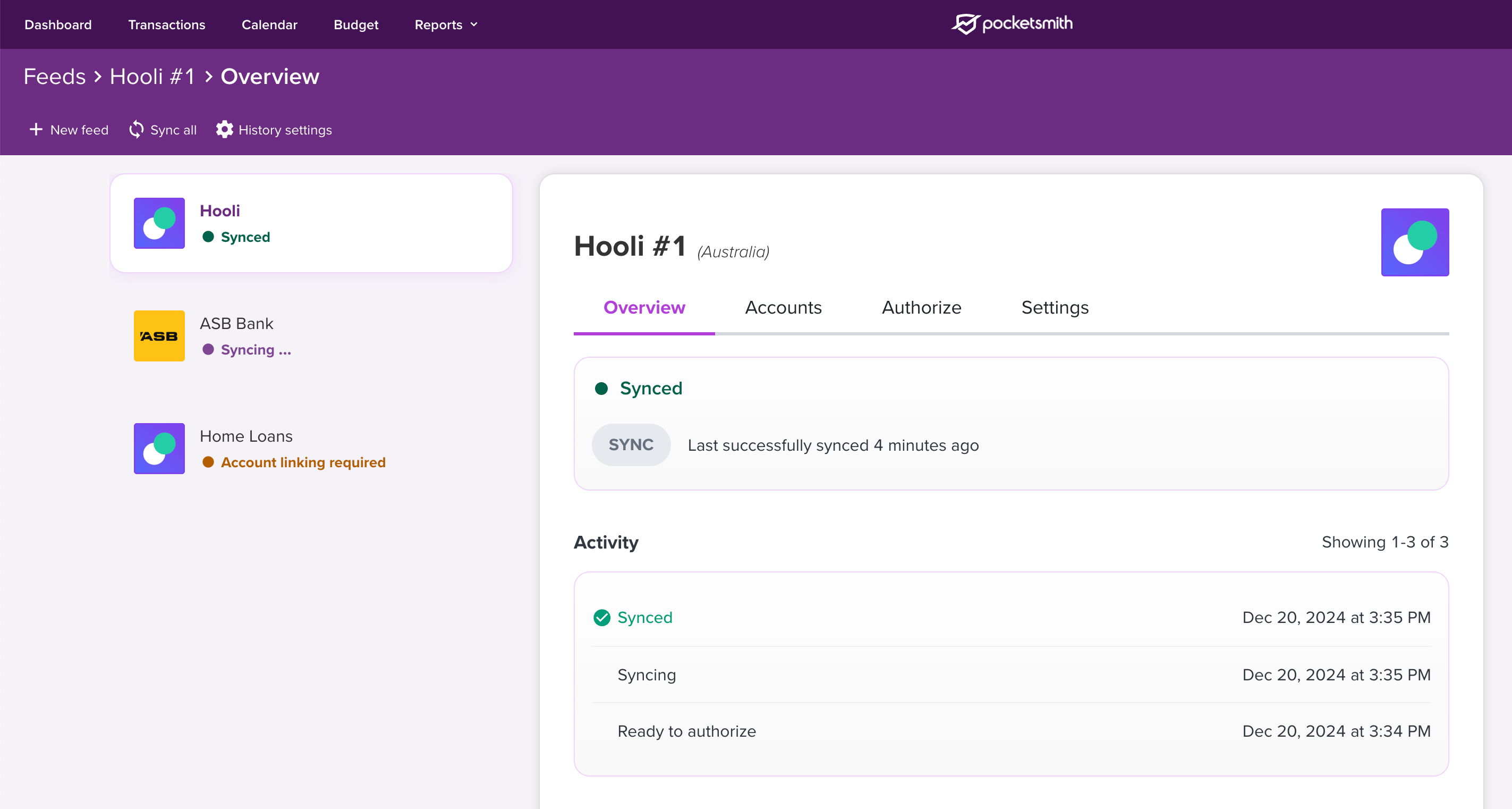Select the Hooli feed logo in sidebar

coord(159,223)
